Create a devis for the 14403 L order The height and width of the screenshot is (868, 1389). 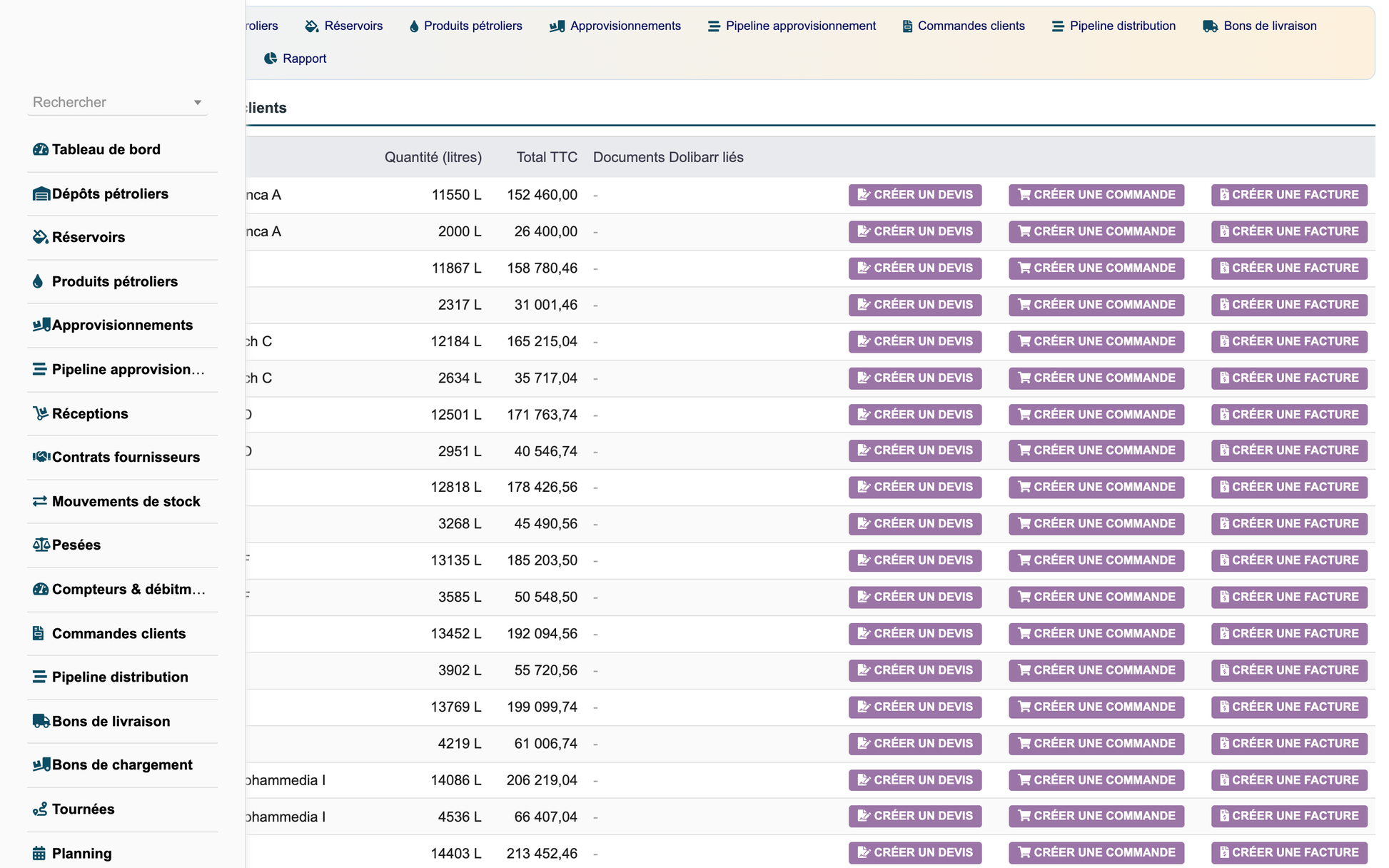point(915,852)
